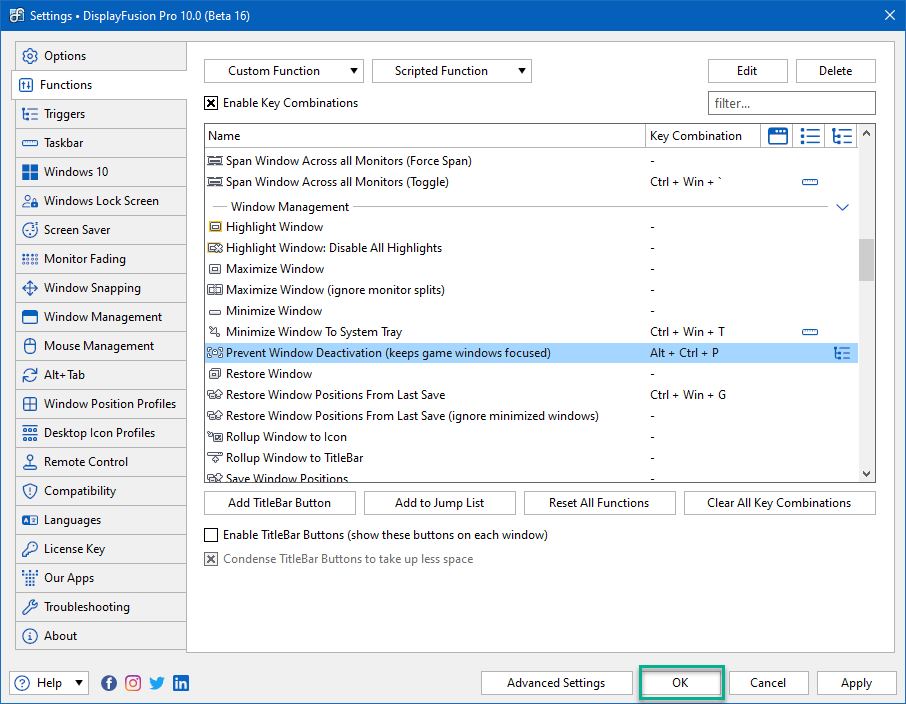Viewport: 906px width, 704px height.
Task: Click the Rollup Window to Icon row icon
Action: coord(215,437)
